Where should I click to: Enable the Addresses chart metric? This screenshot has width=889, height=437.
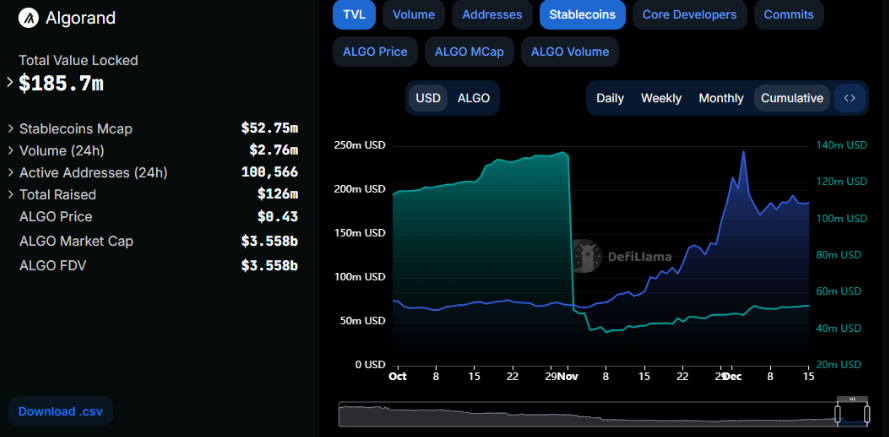[492, 15]
